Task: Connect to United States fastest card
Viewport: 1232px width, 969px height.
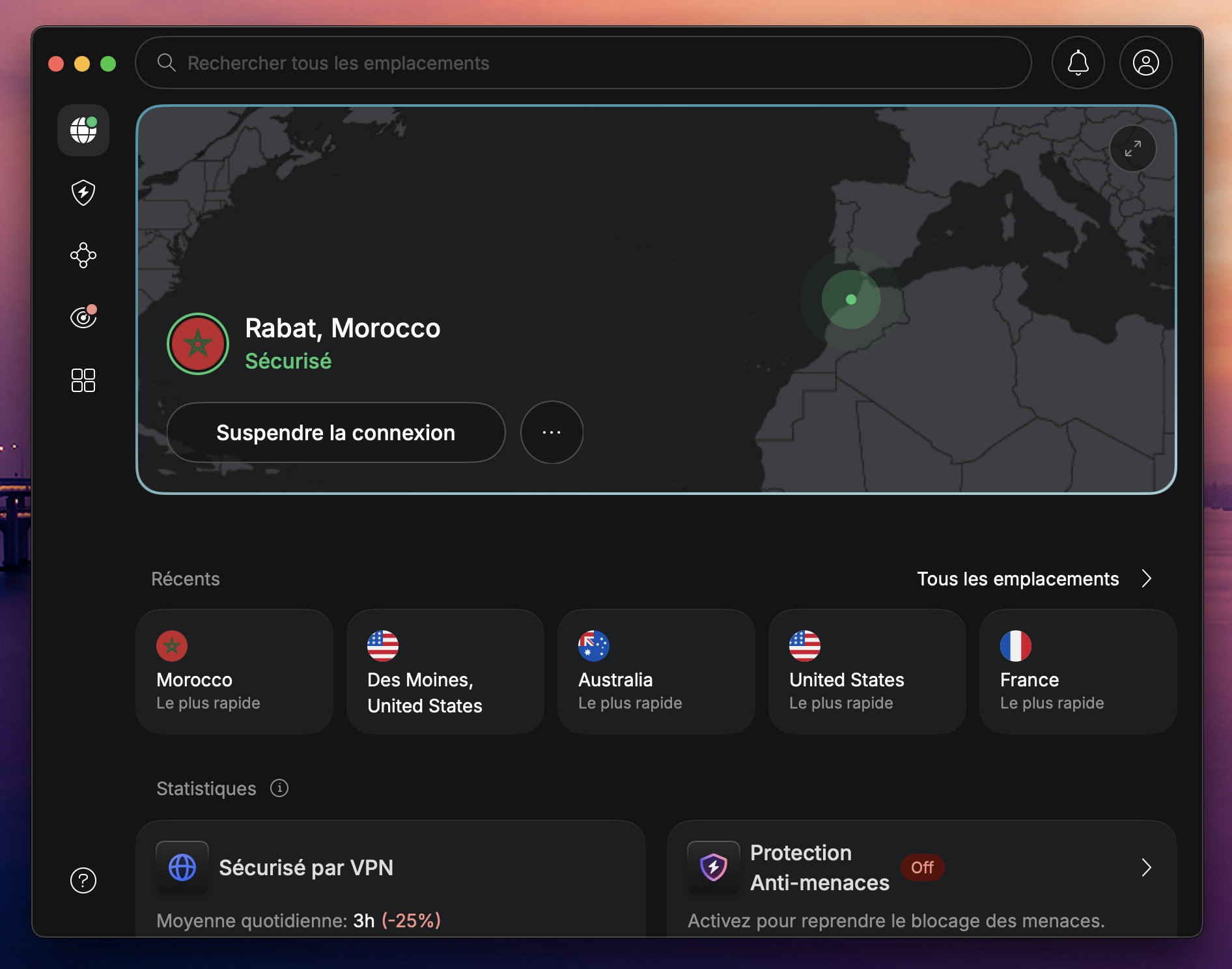Action: point(867,671)
